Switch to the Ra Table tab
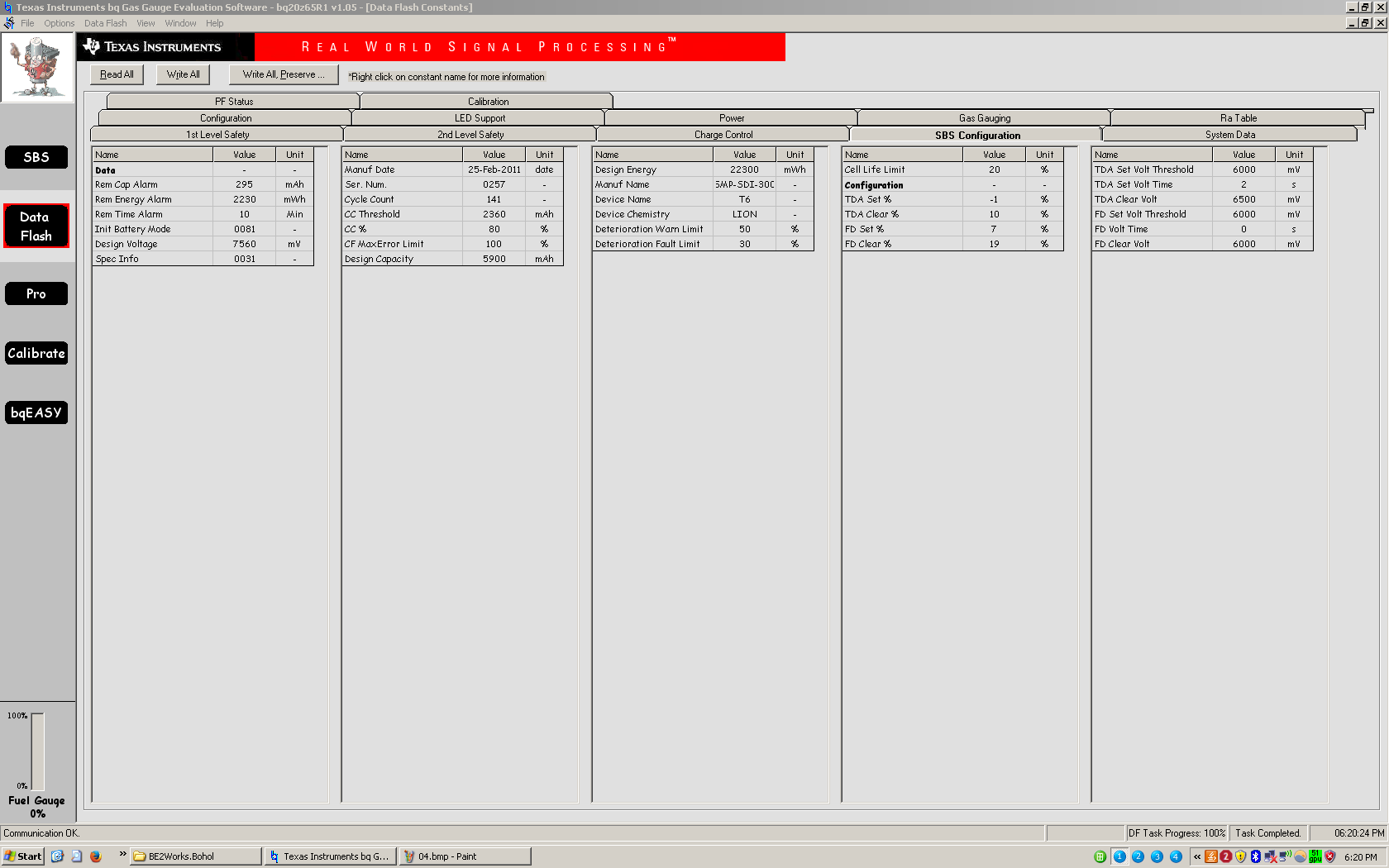1389x868 pixels. point(1239,118)
